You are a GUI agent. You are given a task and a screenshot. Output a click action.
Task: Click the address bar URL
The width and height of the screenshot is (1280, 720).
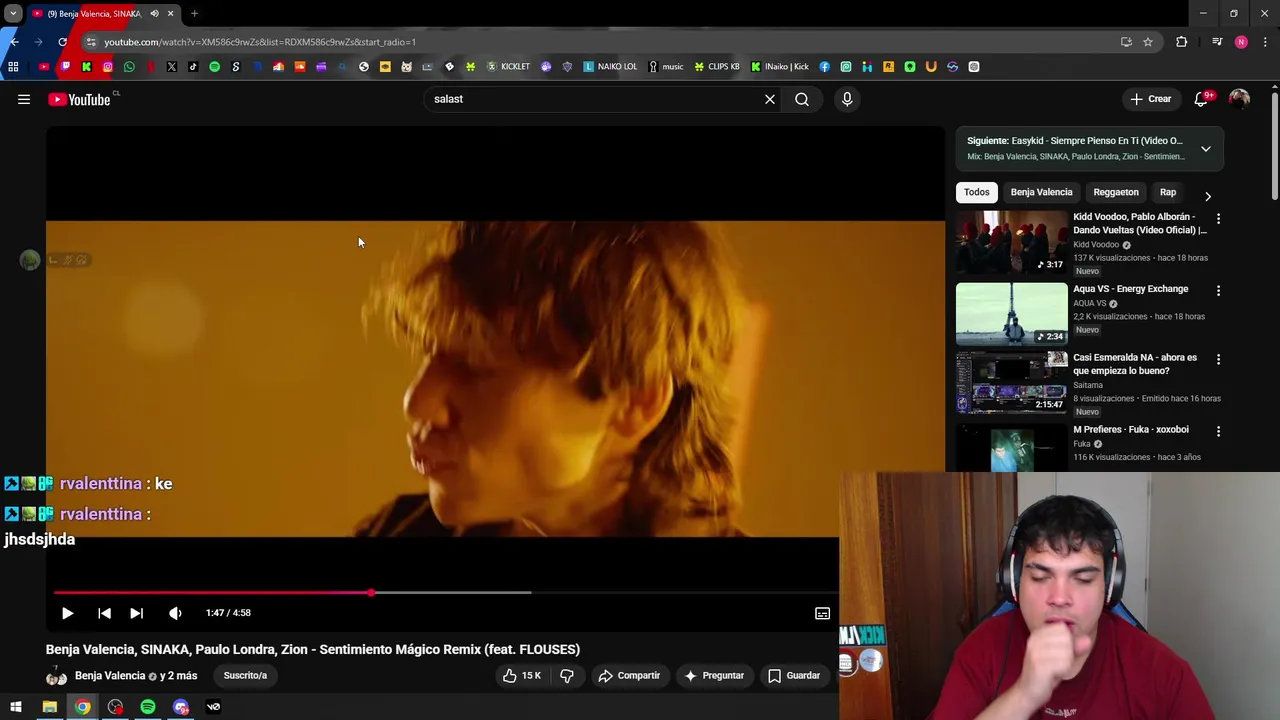tap(260, 42)
